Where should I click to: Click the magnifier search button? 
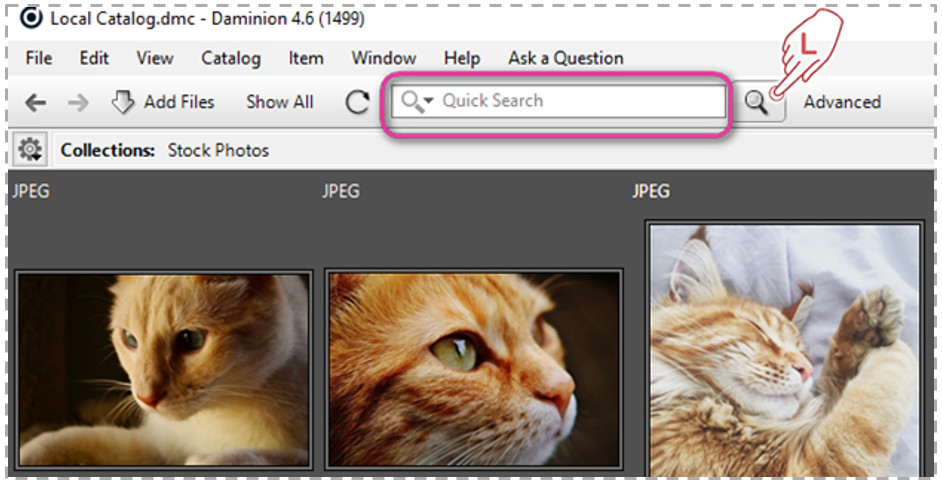tap(757, 102)
